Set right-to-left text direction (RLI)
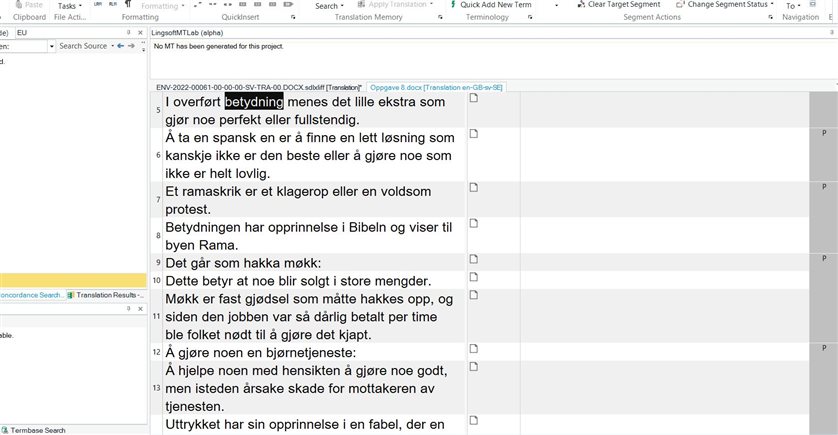The width and height of the screenshot is (838, 435). click(x=113, y=4)
